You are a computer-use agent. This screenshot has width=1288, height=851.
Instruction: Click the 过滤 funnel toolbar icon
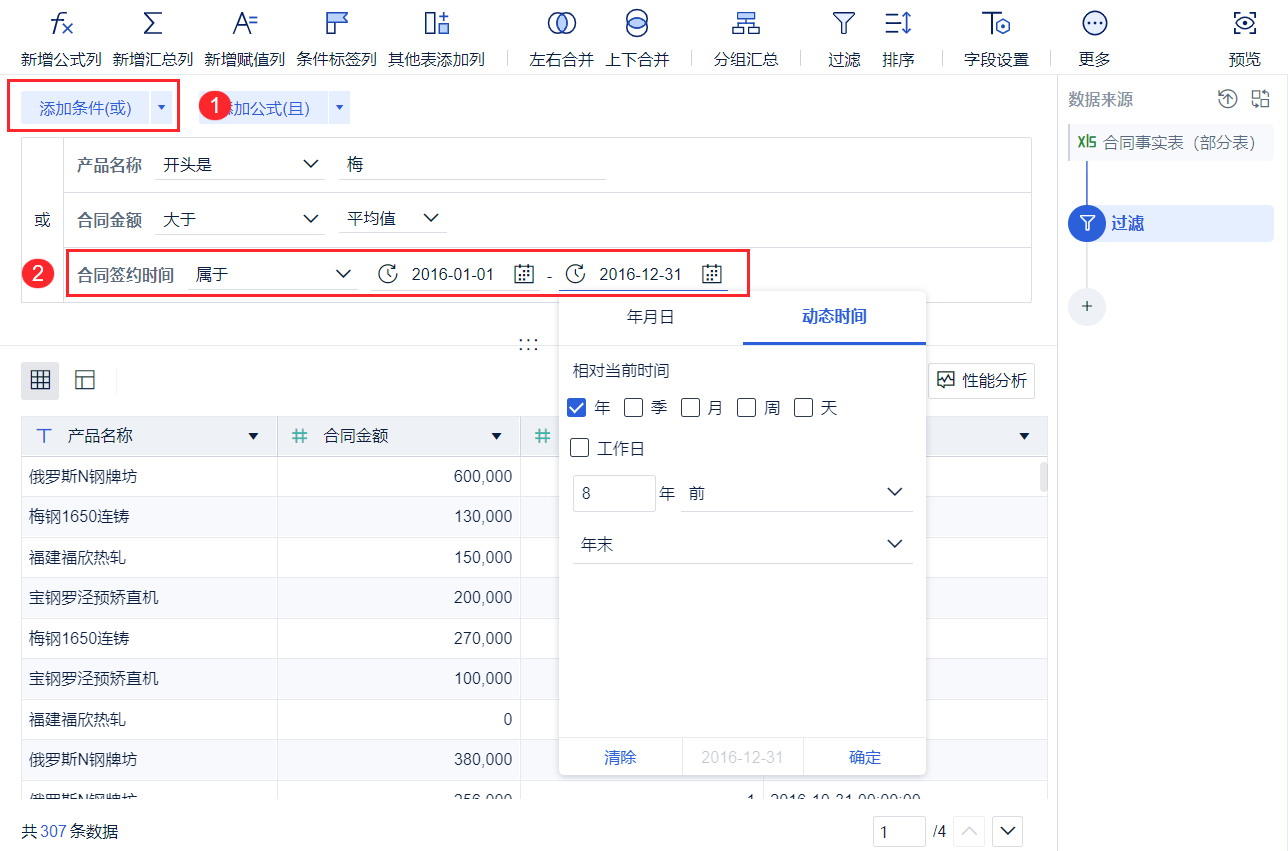pyautogui.click(x=844, y=23)
